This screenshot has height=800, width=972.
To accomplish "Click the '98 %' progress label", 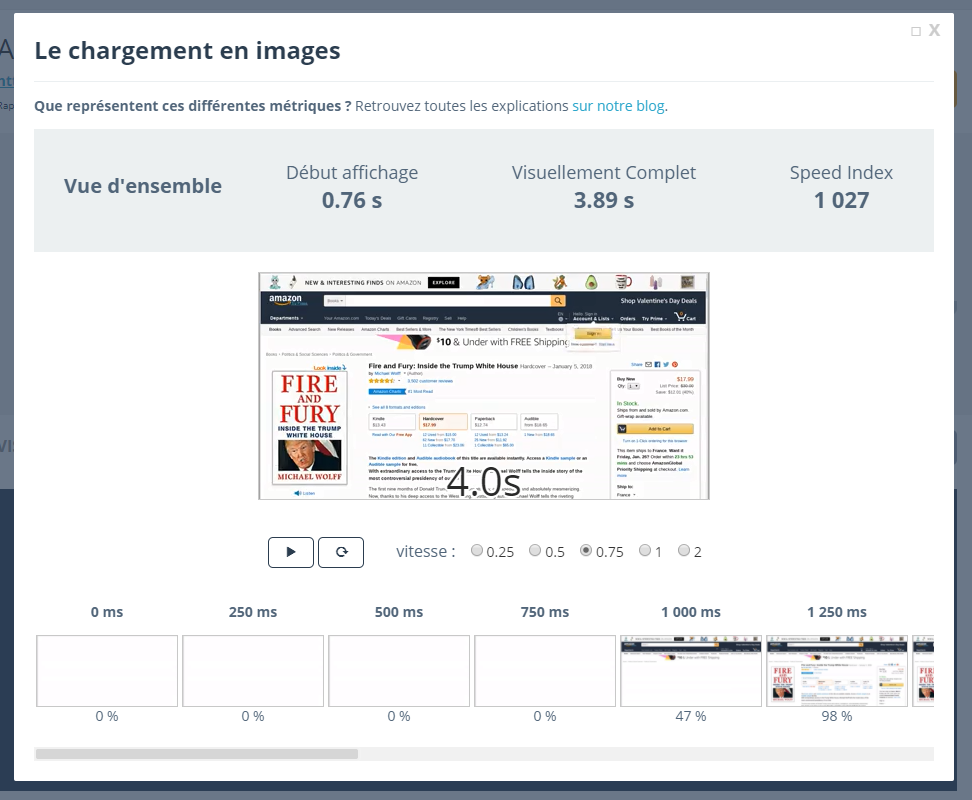I will (x=837, y=716).
